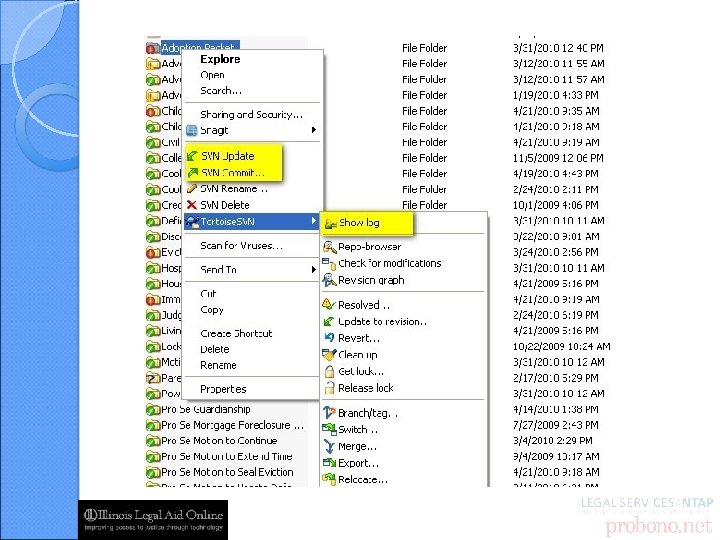Select Pro Se Motion to Extend Time folder
This screenshot has width=720, height=540.
click(227, 456)
